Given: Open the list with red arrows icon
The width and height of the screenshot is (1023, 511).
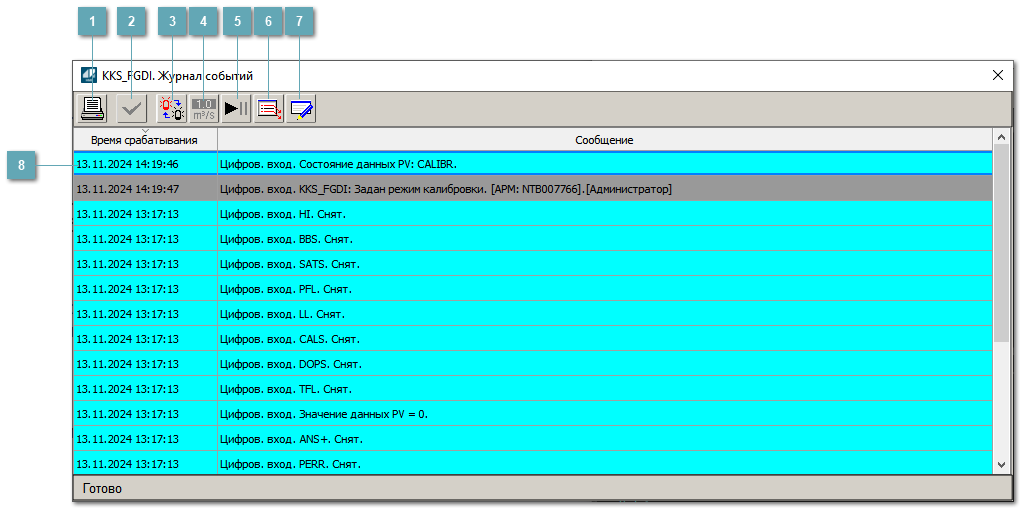Looking at the screenshot, I should click(x=237, y=108).
